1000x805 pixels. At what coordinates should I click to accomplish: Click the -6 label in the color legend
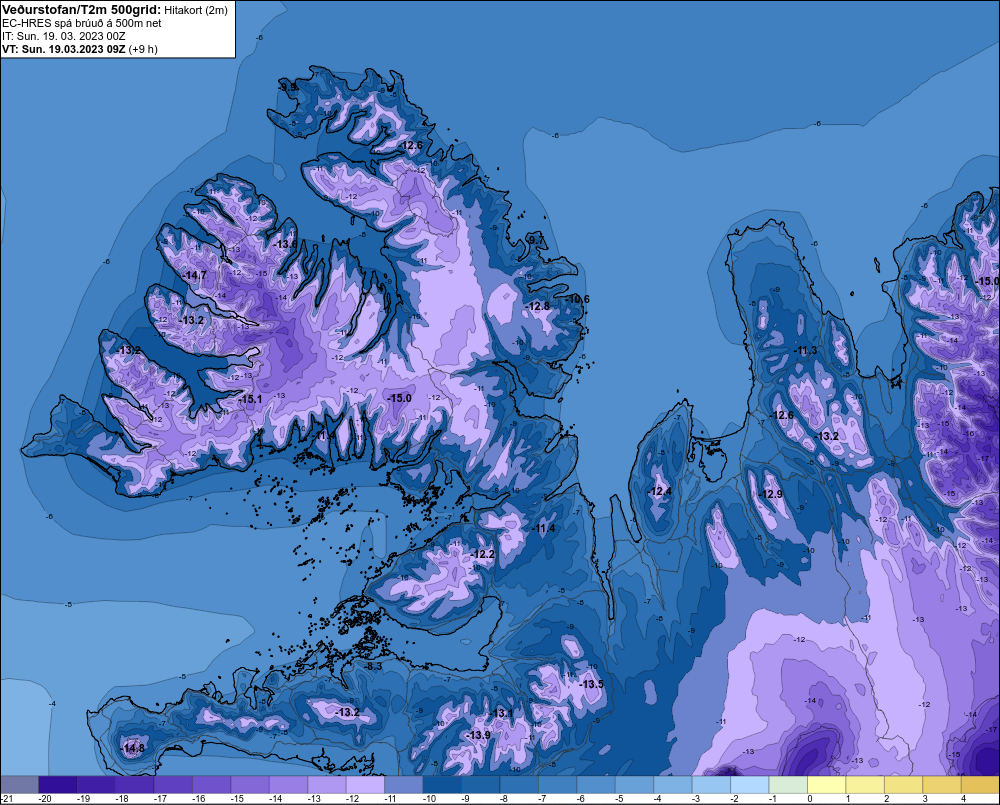click(580, 799)
